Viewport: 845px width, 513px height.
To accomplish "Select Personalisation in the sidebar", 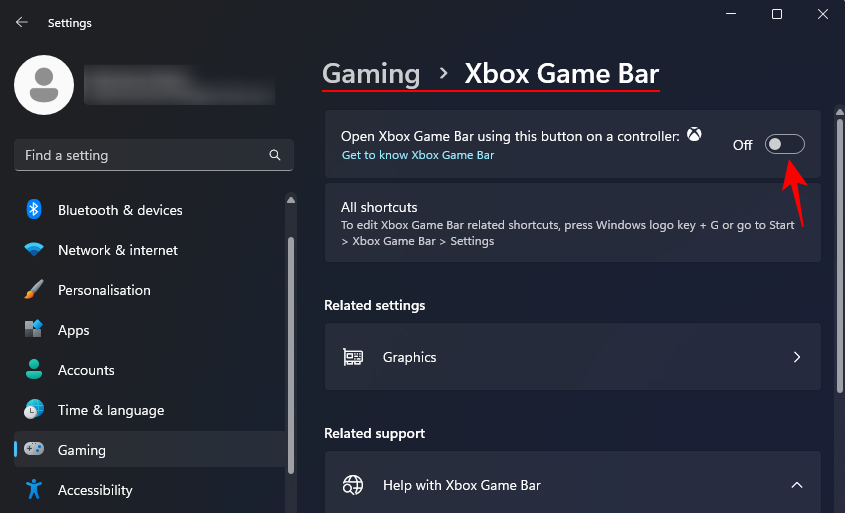I will pos(104,290).
